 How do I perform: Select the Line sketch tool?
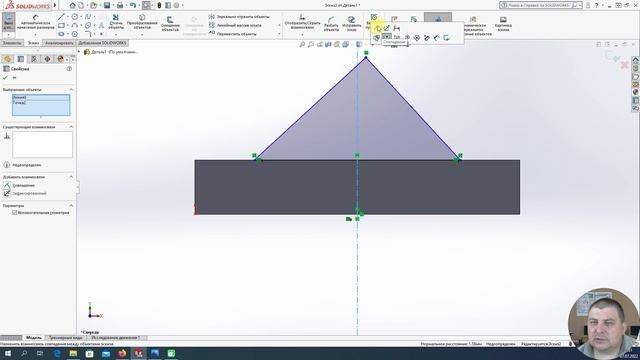(61, 17)
